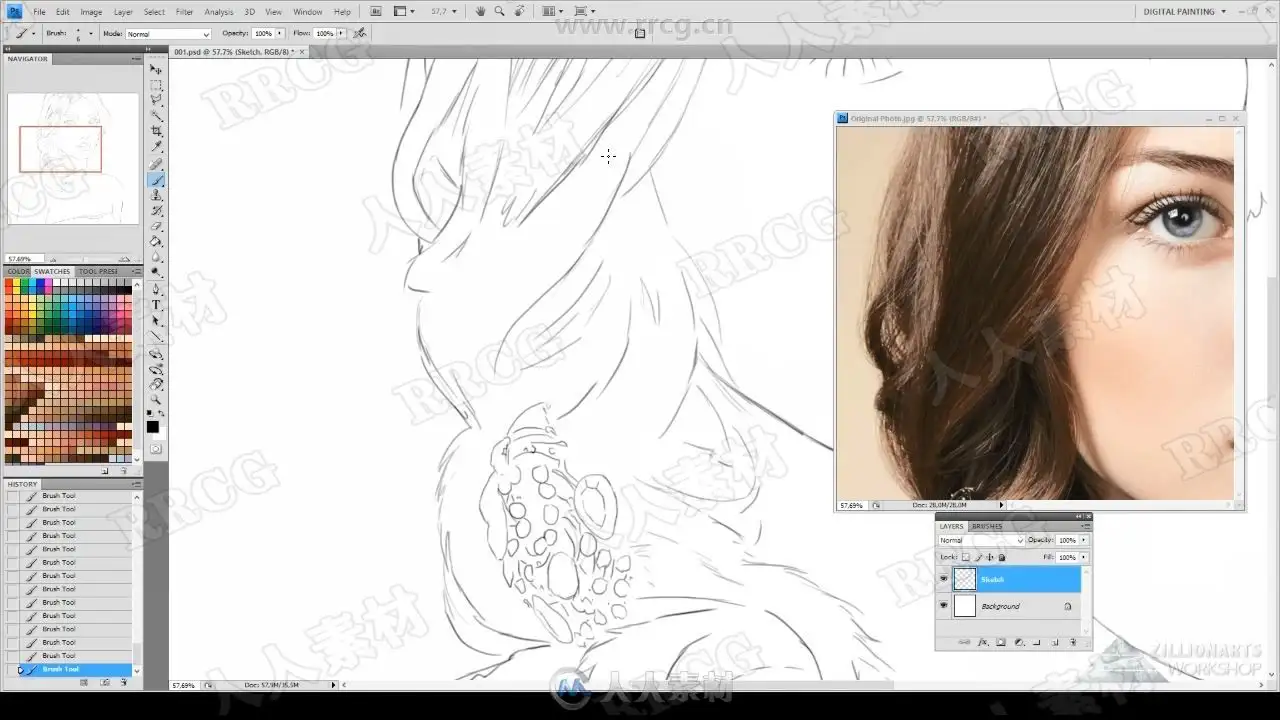
Task: Hide the Background layer with eye icon
Action: click(x=943, y=606)
